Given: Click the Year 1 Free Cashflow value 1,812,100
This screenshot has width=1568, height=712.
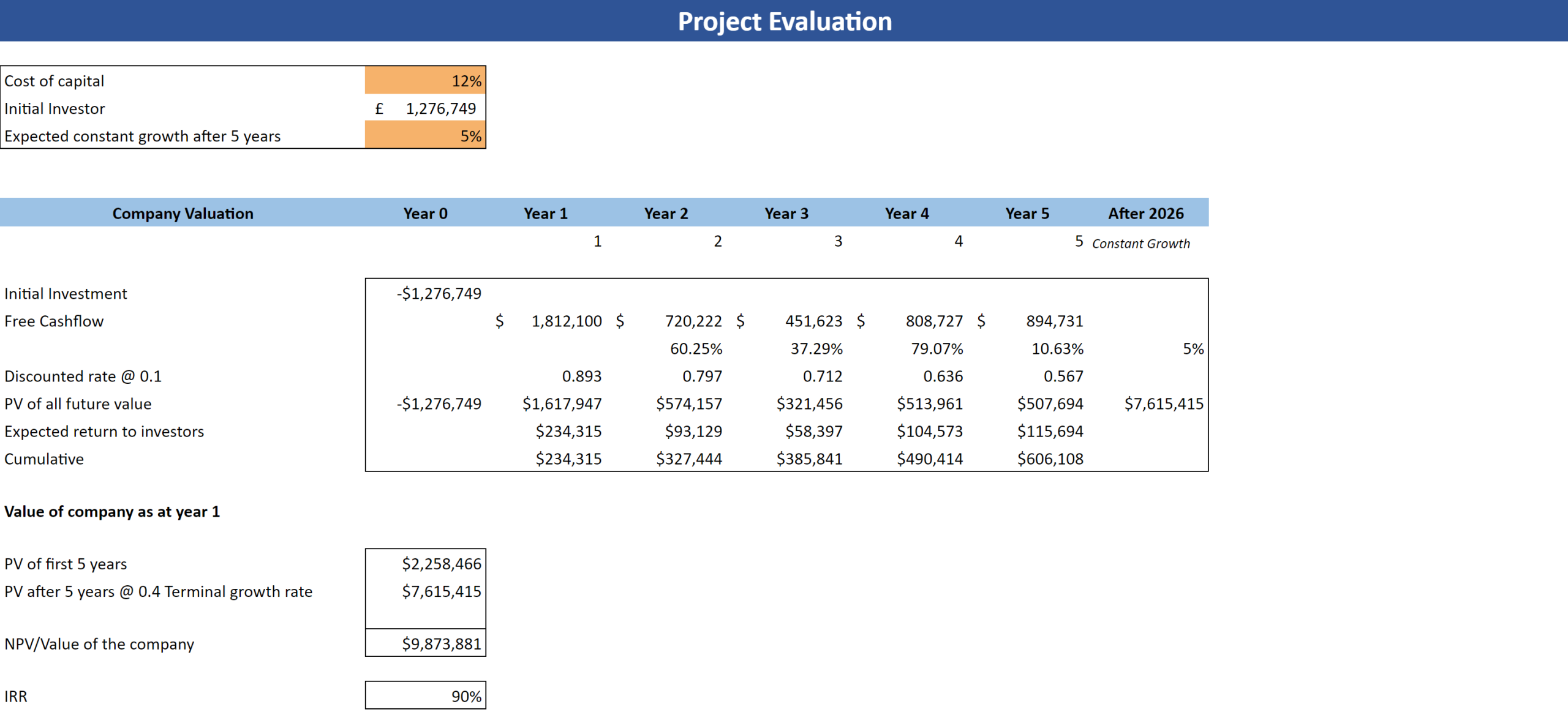Looking at the screenshot, I should tap(566, 321).
